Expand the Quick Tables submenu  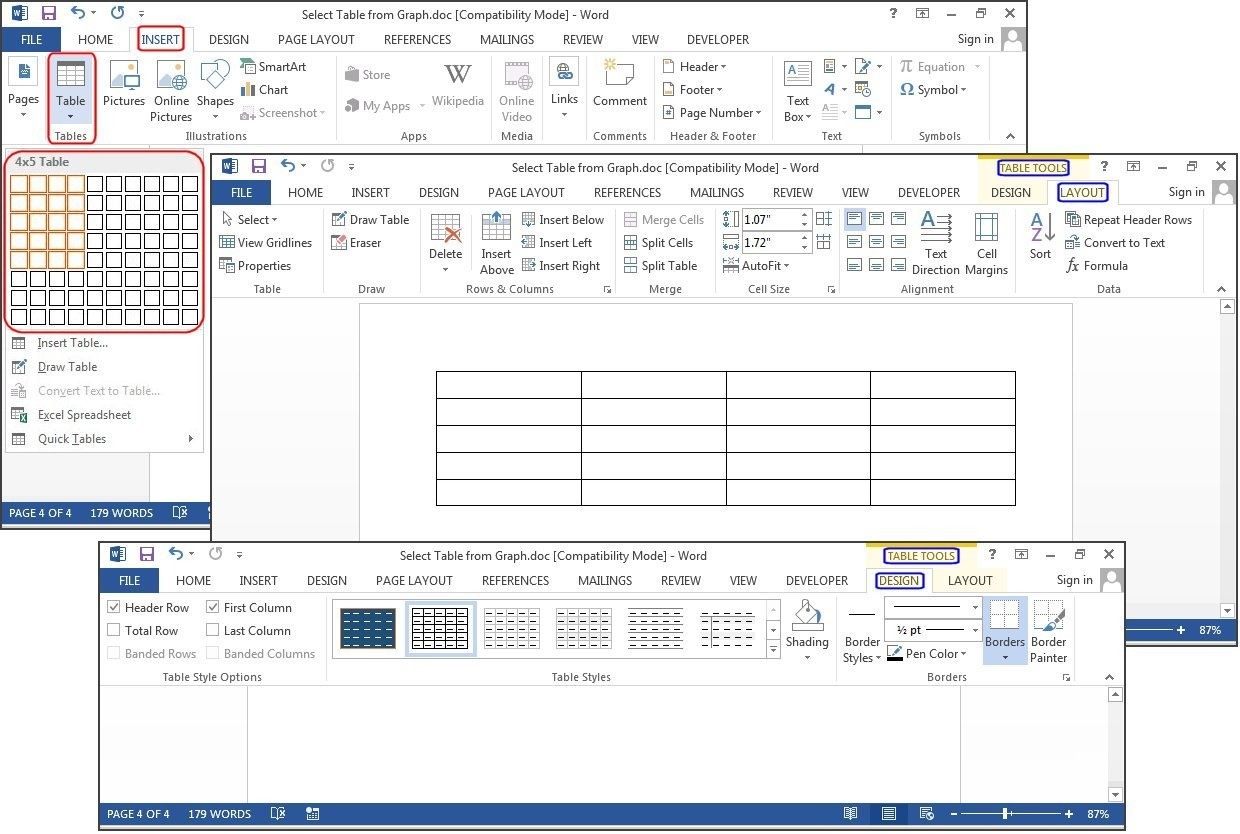71,438
